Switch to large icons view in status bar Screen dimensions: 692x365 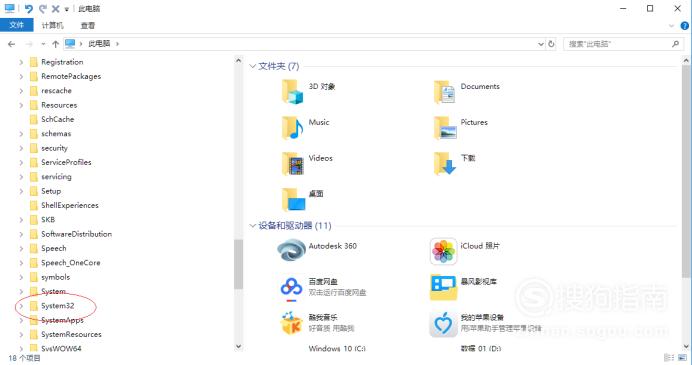[x=683, y=357]
